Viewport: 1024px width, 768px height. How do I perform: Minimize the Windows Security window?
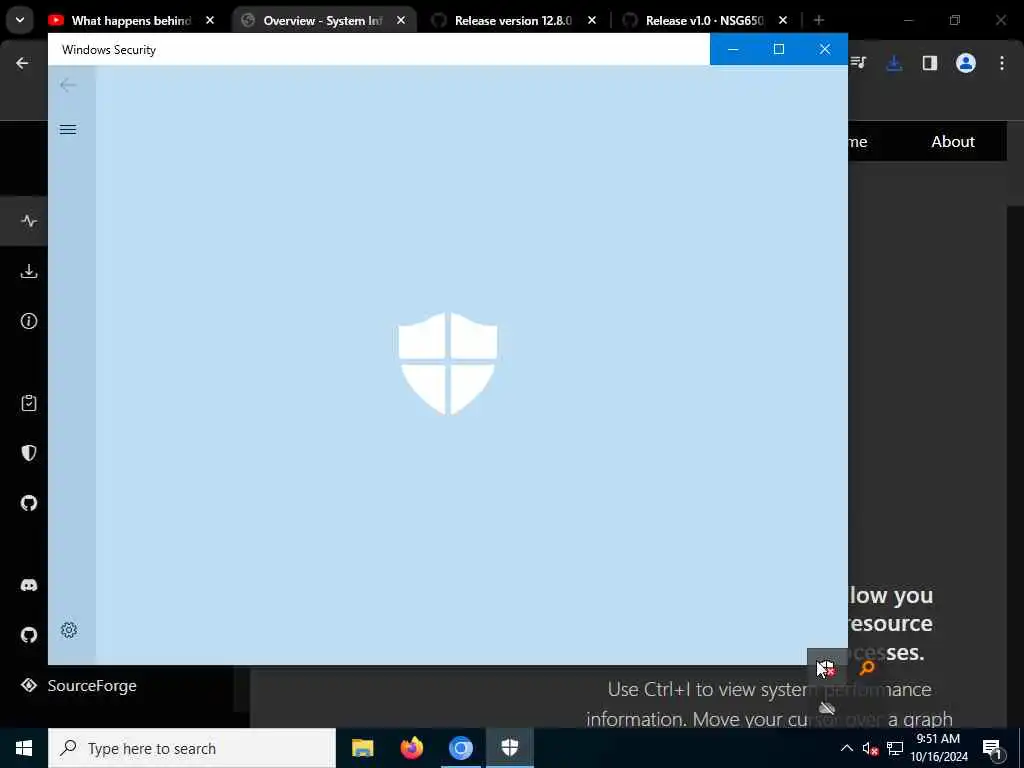pyautogui.click(x=733, y=49)
